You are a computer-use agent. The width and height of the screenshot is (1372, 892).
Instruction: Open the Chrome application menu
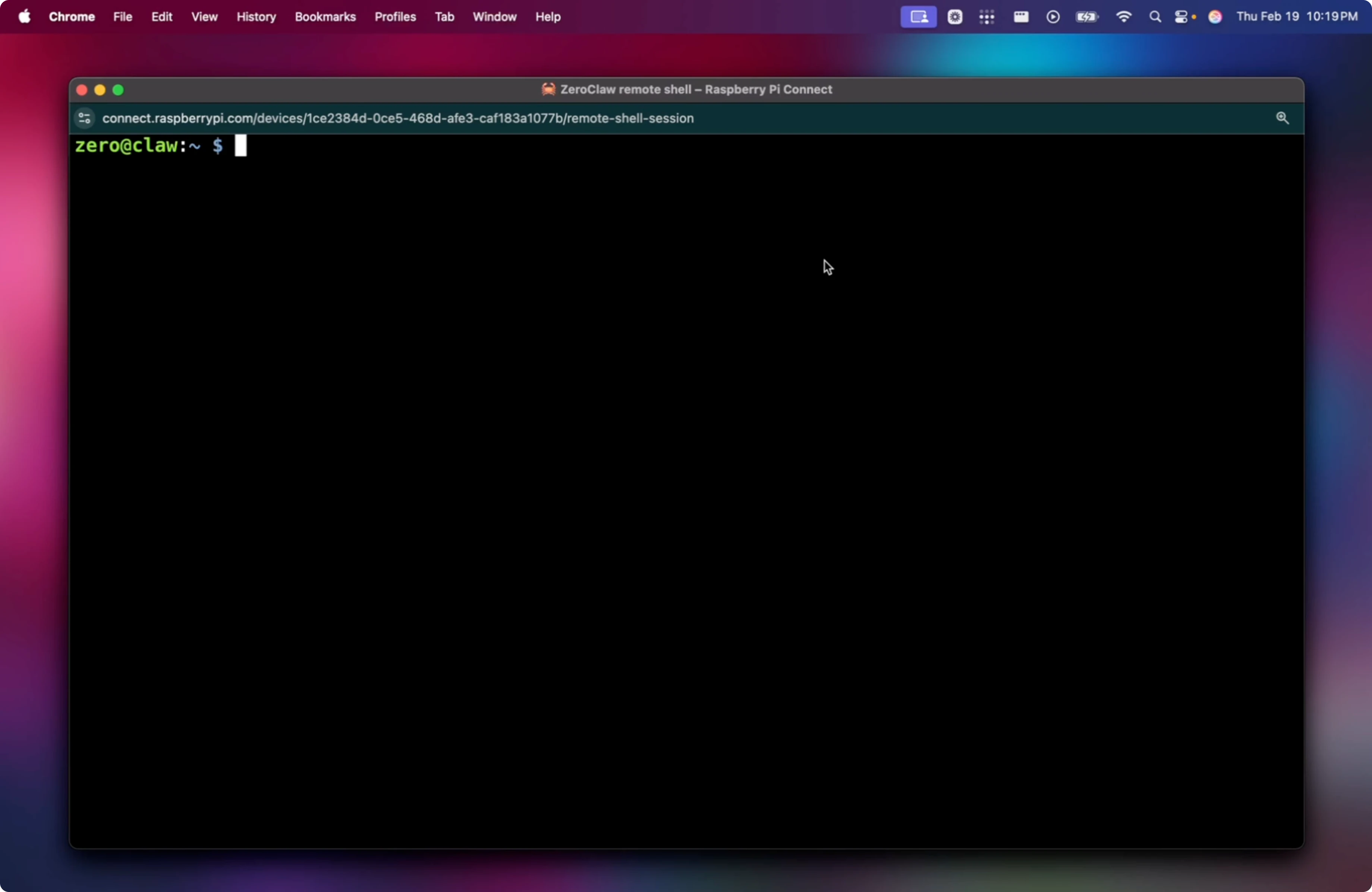pyautogui.click(x=72, y=17)
